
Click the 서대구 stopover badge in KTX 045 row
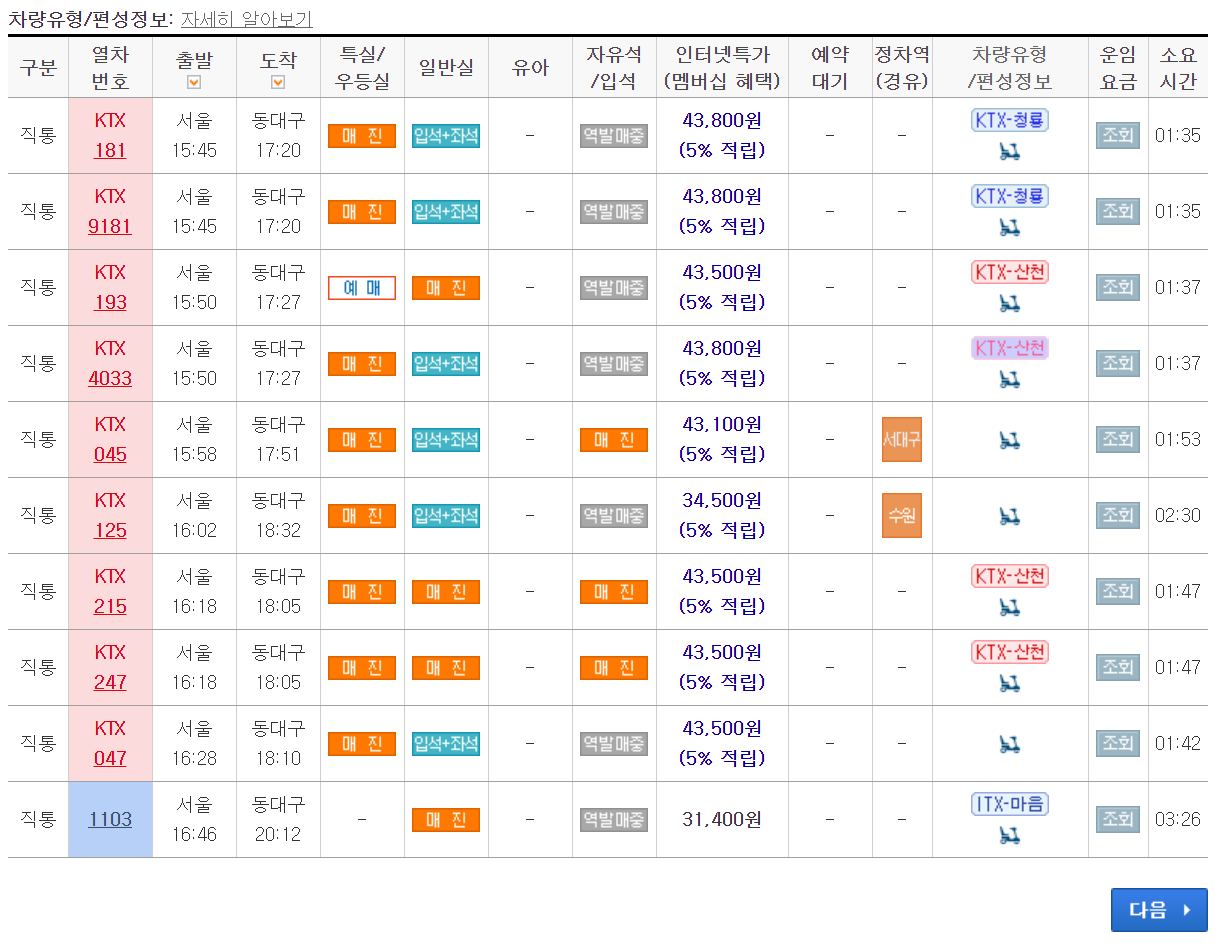[903, 439]
